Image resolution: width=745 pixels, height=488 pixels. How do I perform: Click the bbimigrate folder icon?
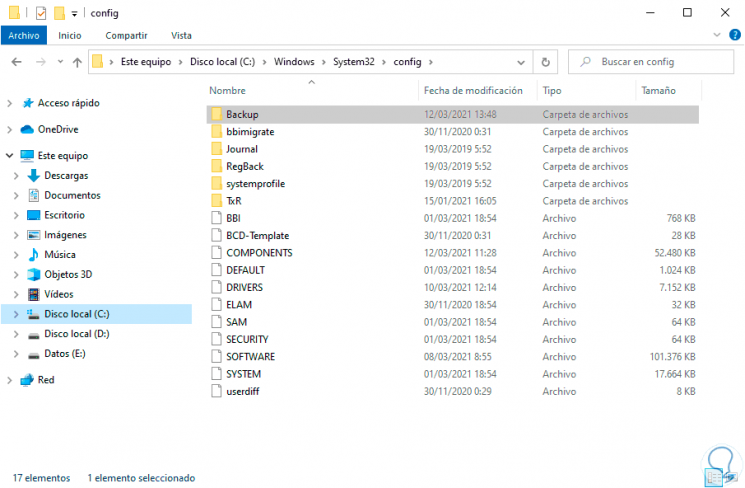pos(216,132)
